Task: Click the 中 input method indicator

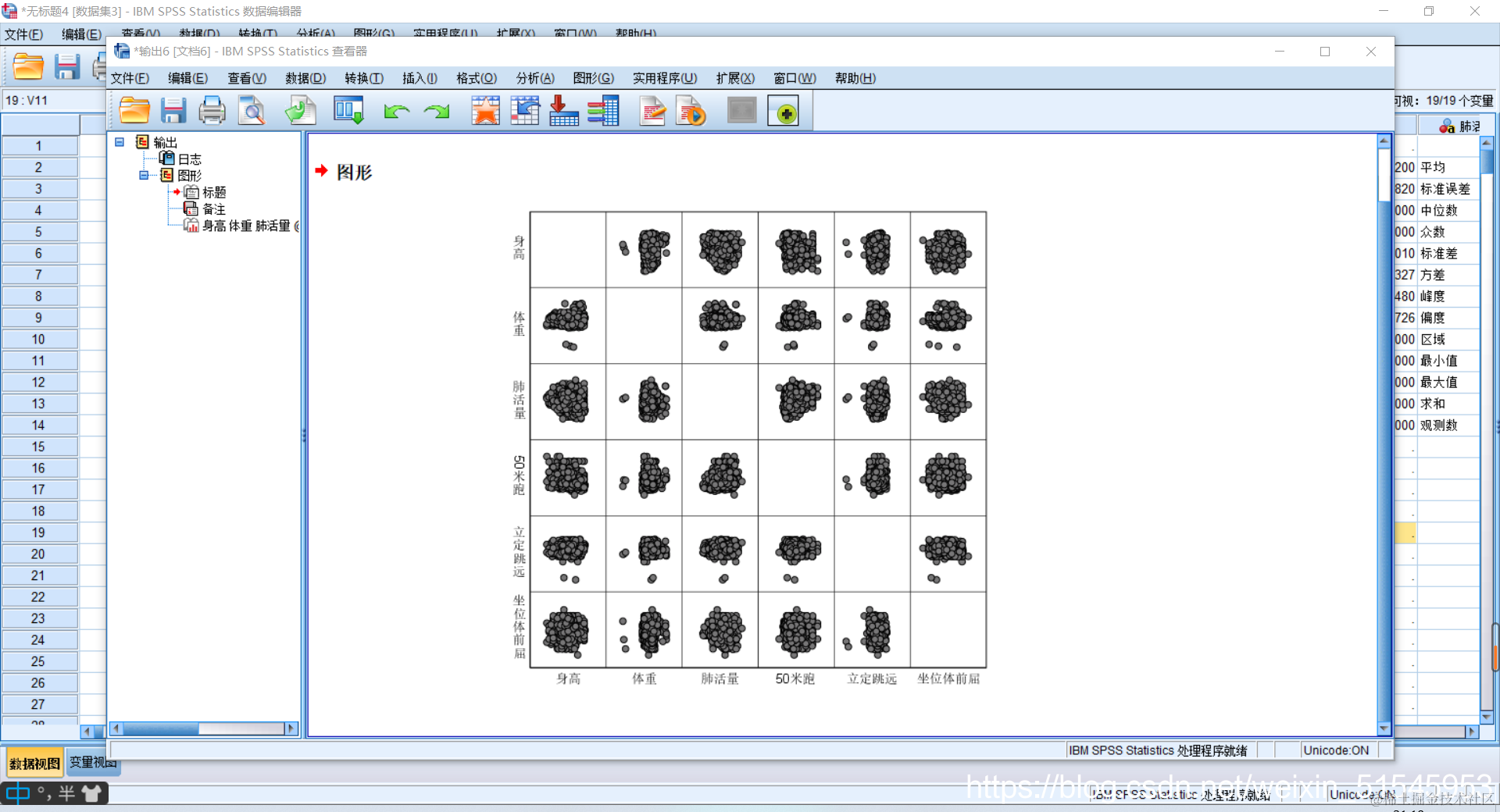Action: click(x=17, y=794)
